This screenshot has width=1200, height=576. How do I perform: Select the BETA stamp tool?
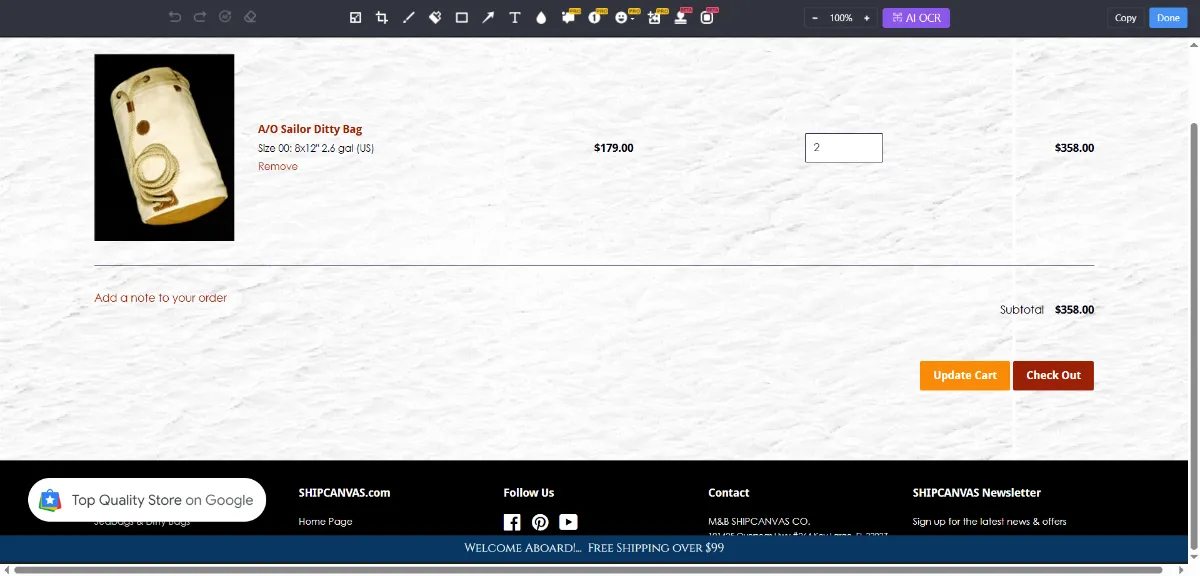pos(682,16)
